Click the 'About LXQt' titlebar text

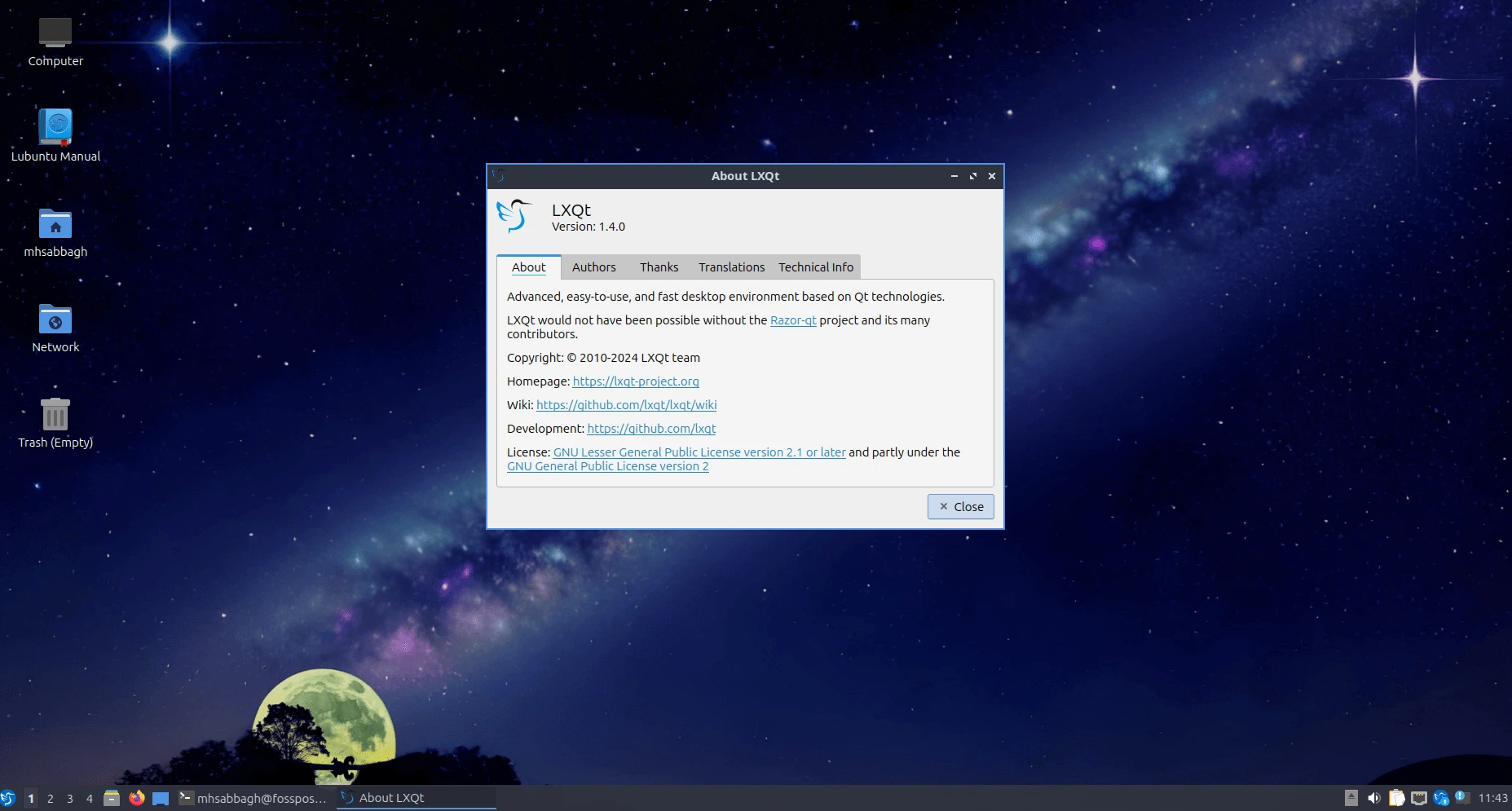click(x=745, y=176)
